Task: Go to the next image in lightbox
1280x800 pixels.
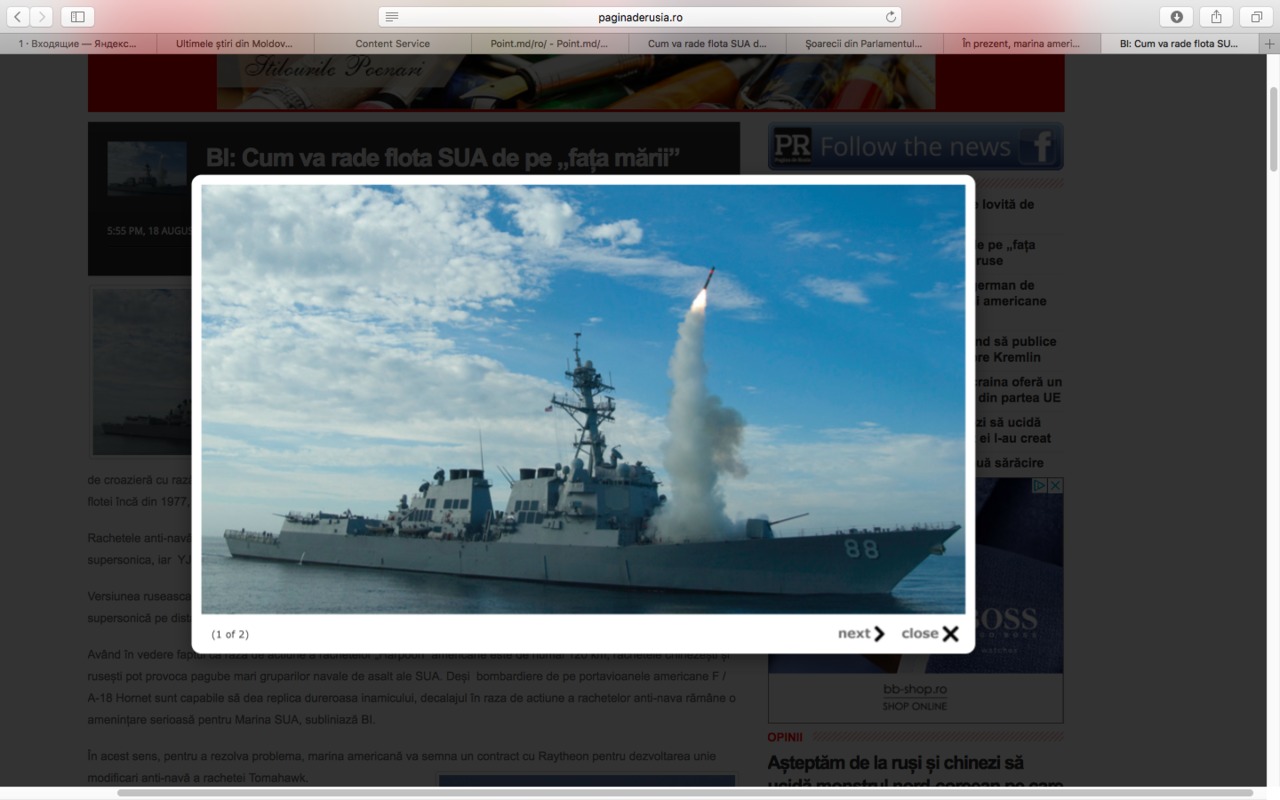Action: coord(861,633)
